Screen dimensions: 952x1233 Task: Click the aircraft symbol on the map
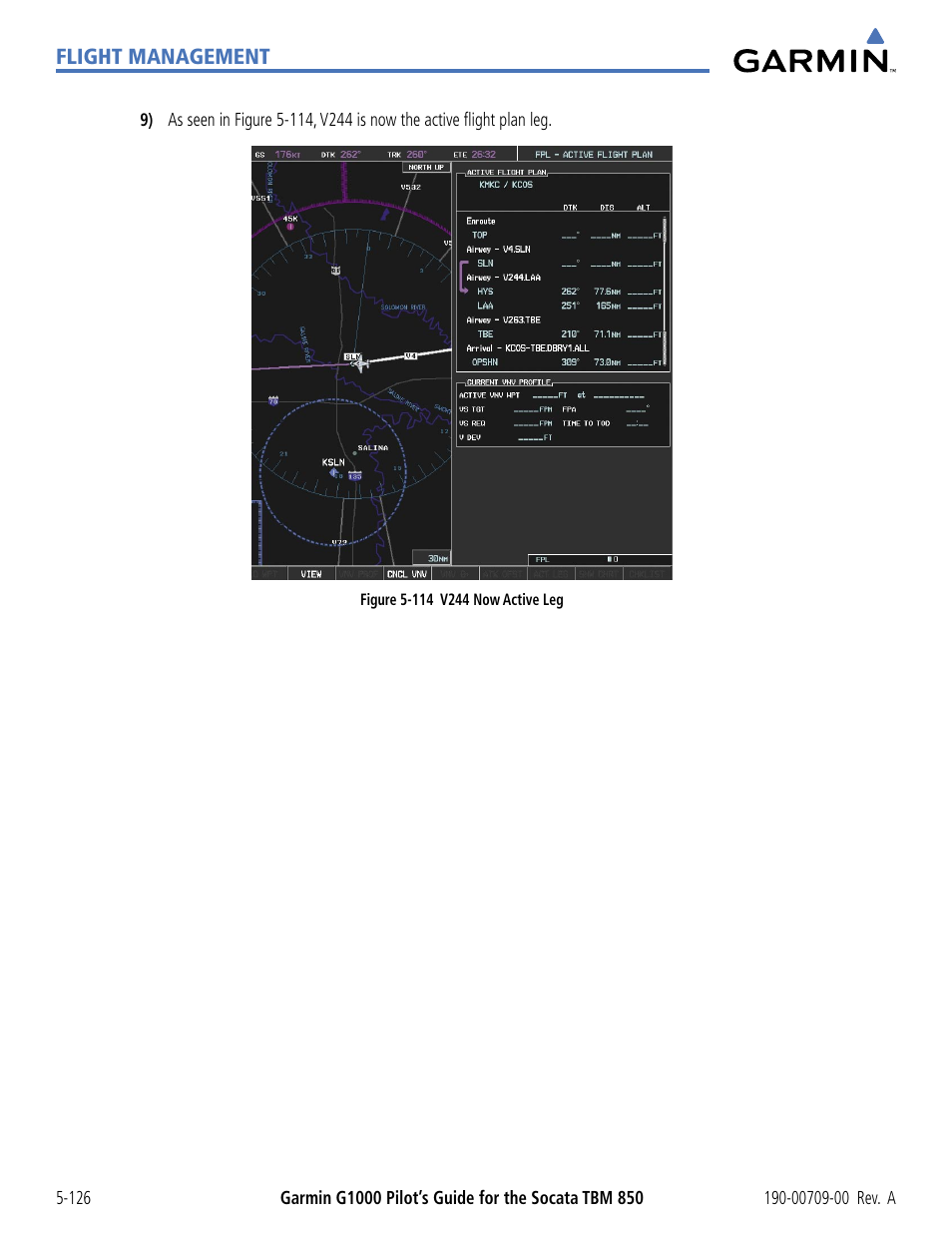click(x=360, y=362)
